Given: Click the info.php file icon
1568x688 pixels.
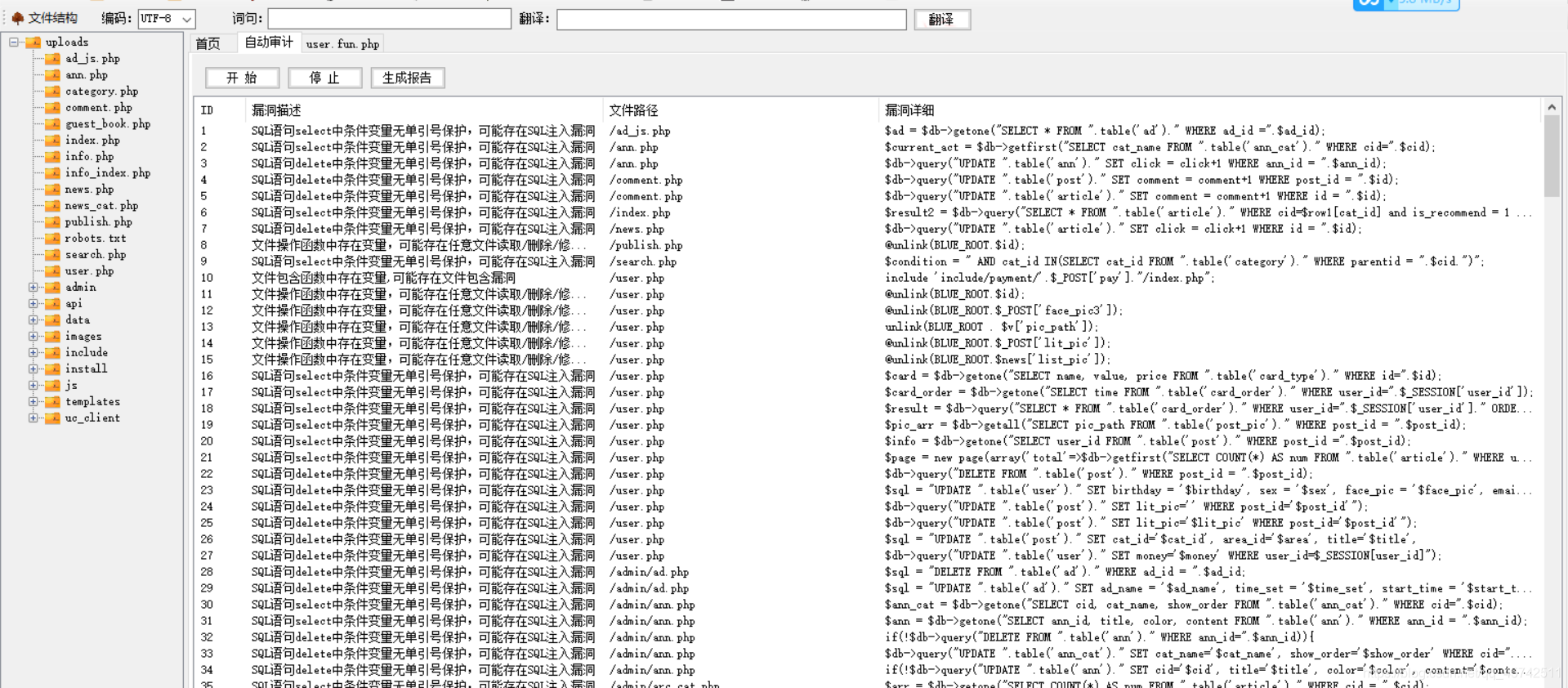Looking at the screenshot, I should coord(52,157).
